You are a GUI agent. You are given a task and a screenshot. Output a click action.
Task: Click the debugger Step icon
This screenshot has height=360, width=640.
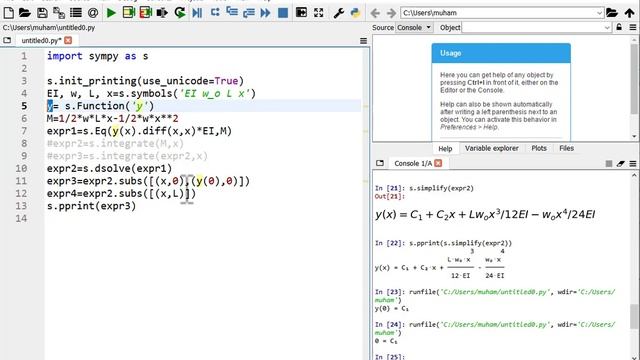tap(215, 13)
